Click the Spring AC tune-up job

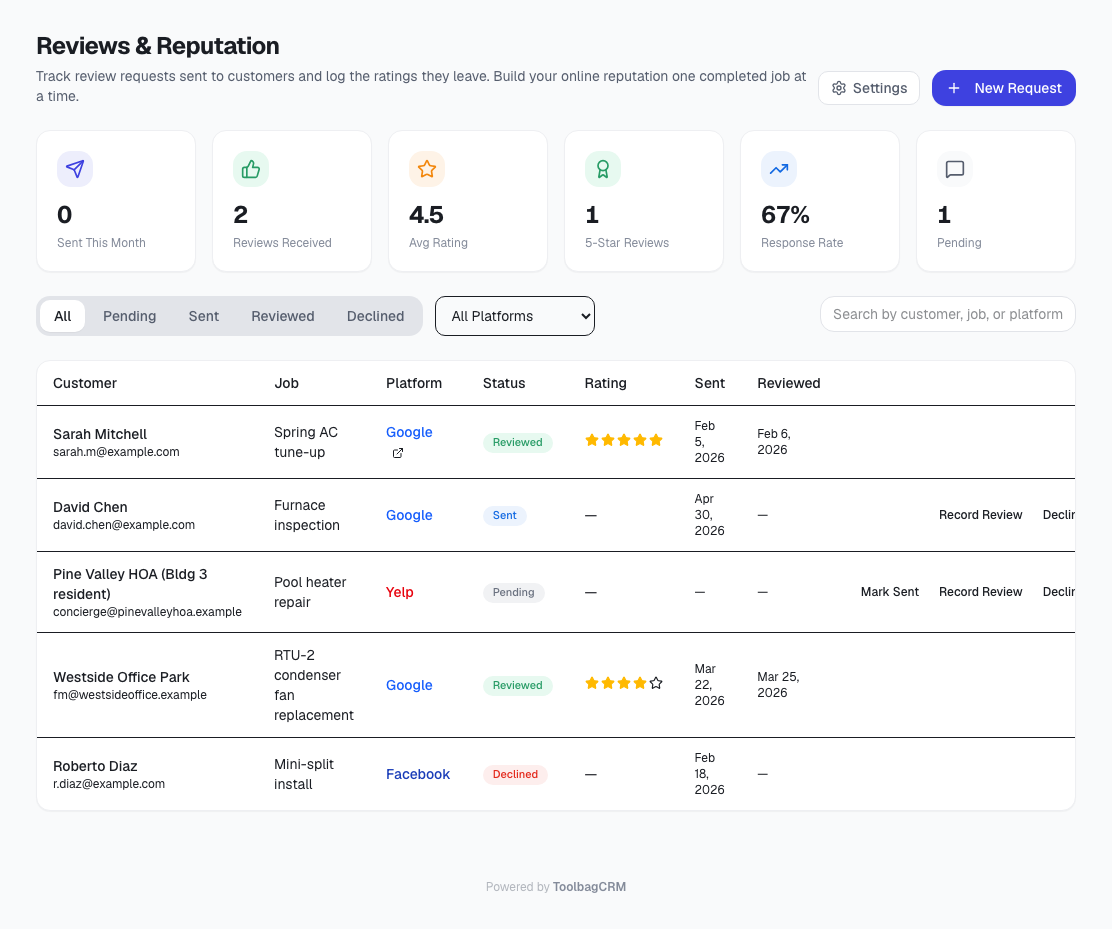(x=306, y=442)
